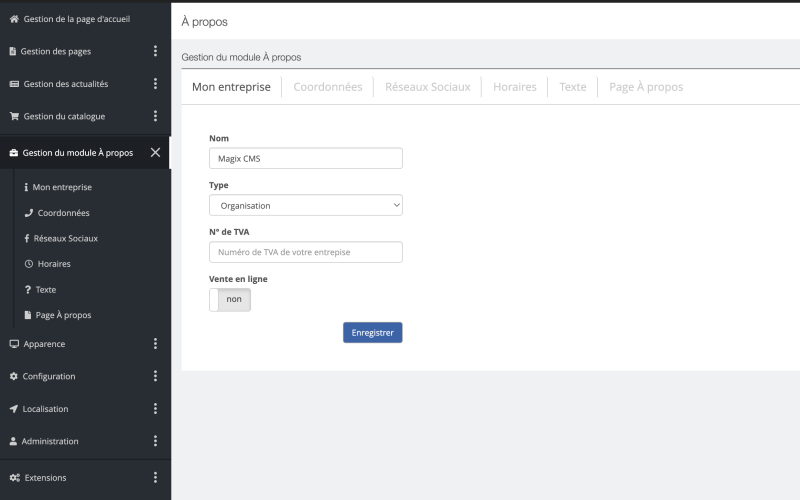Collapse the Gestion du module À propos menu with X

[156, 153]
